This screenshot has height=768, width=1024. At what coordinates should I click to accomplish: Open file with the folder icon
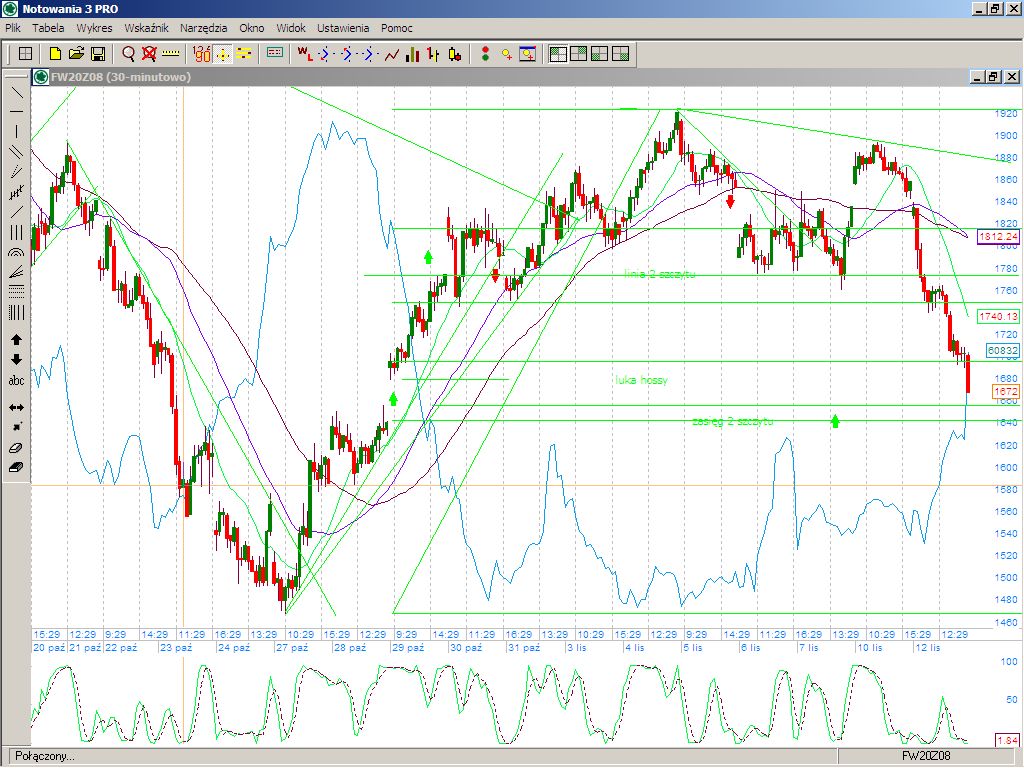click(x=76, y=54)
